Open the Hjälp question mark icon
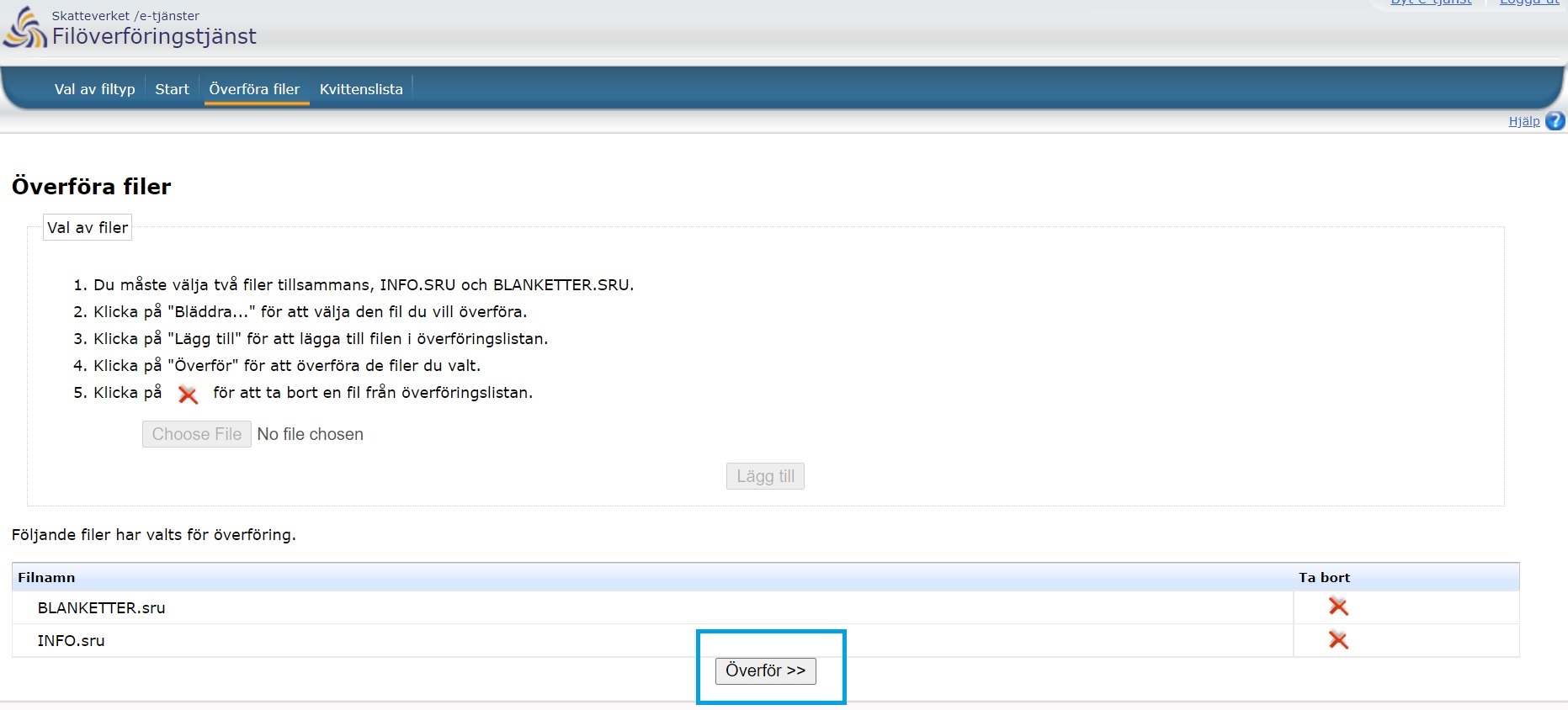Viewport: 1568px width, 710px height. (x=1555, y=121)
